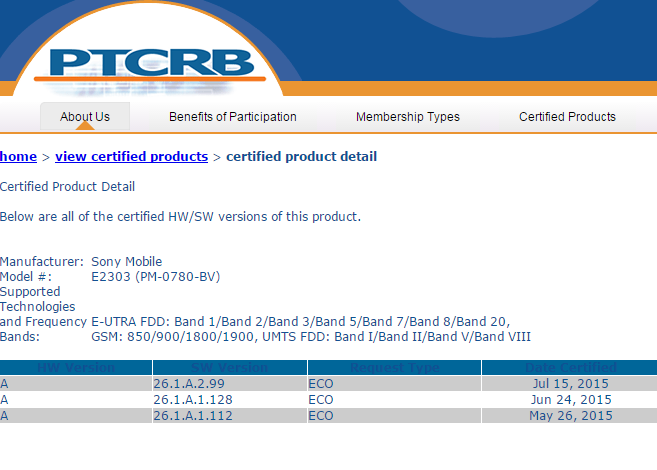Click the Request Type column header
The image size is (657, 470).
(394, 368)
